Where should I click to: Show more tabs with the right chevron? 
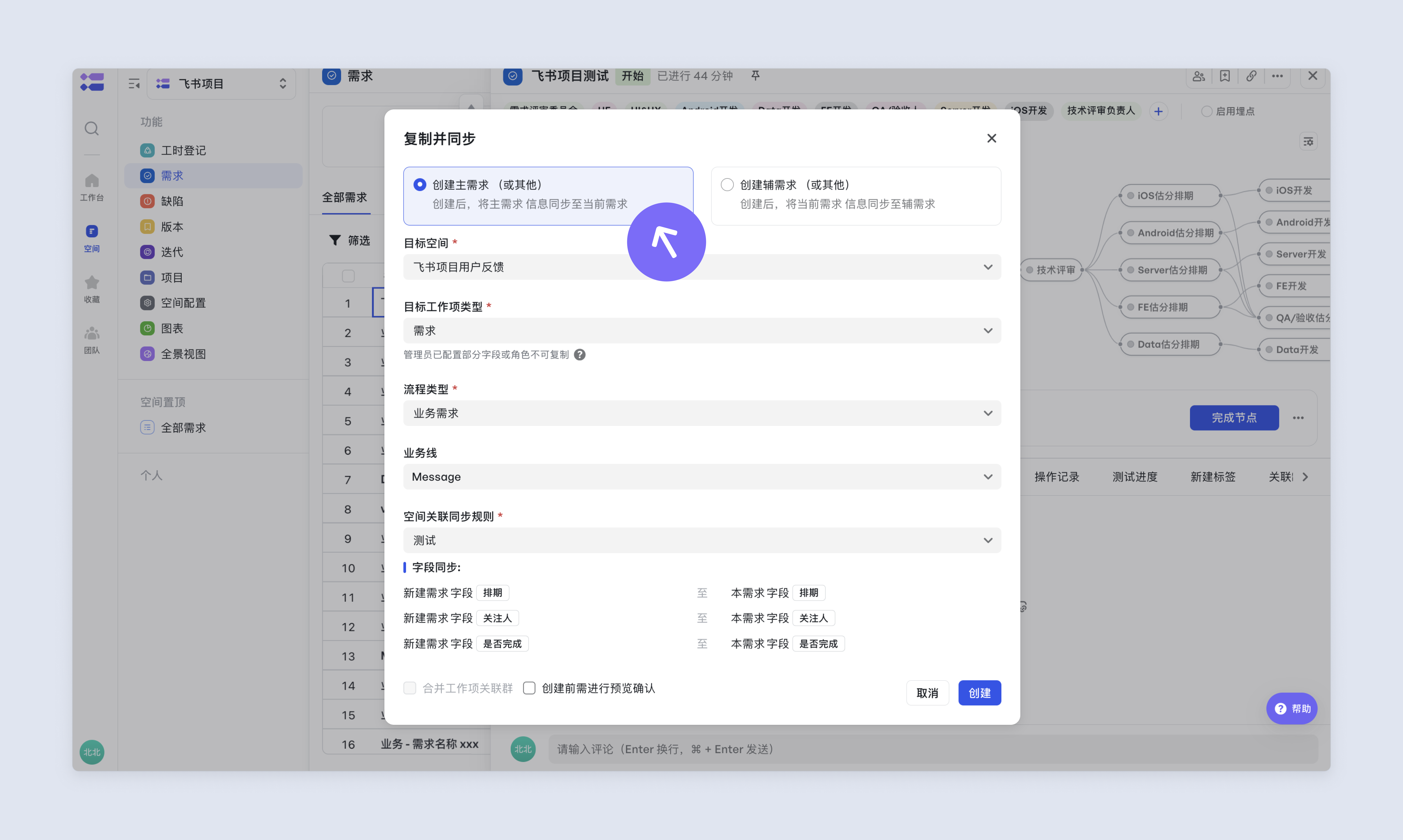(1305, 477)
